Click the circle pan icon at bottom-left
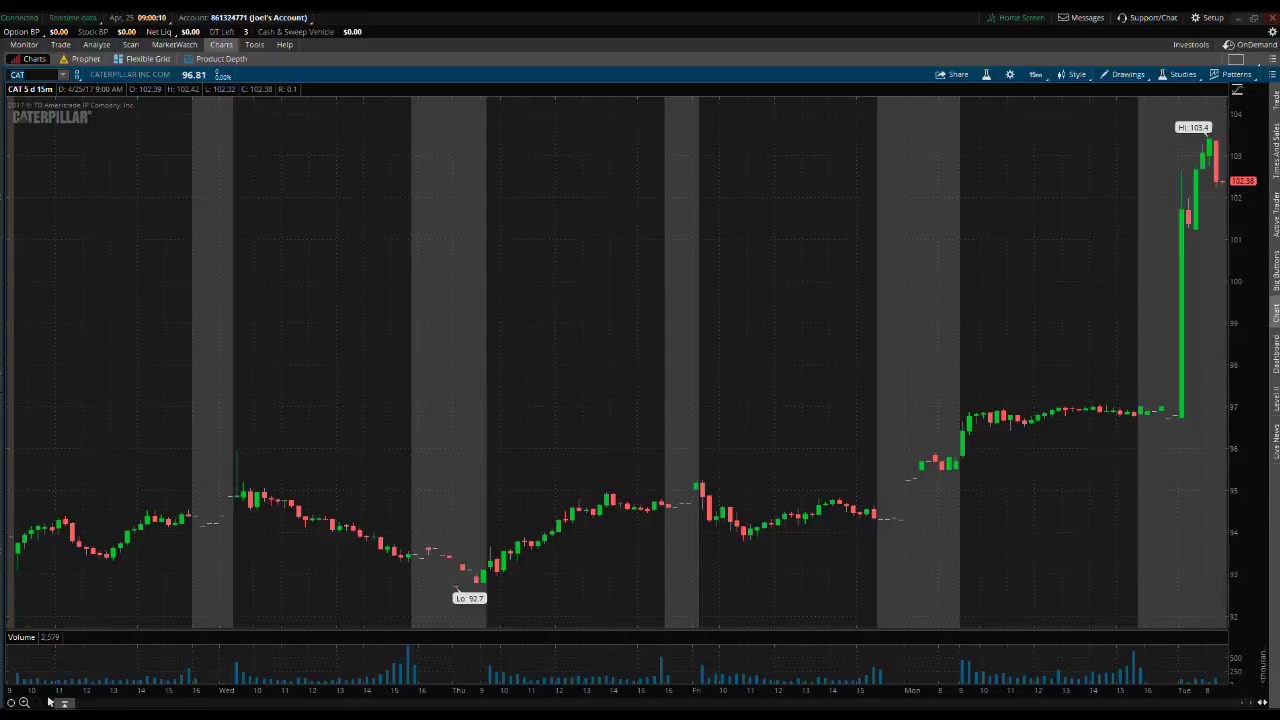Viewport: 1280px width, 720px height. tap(11, 703)
